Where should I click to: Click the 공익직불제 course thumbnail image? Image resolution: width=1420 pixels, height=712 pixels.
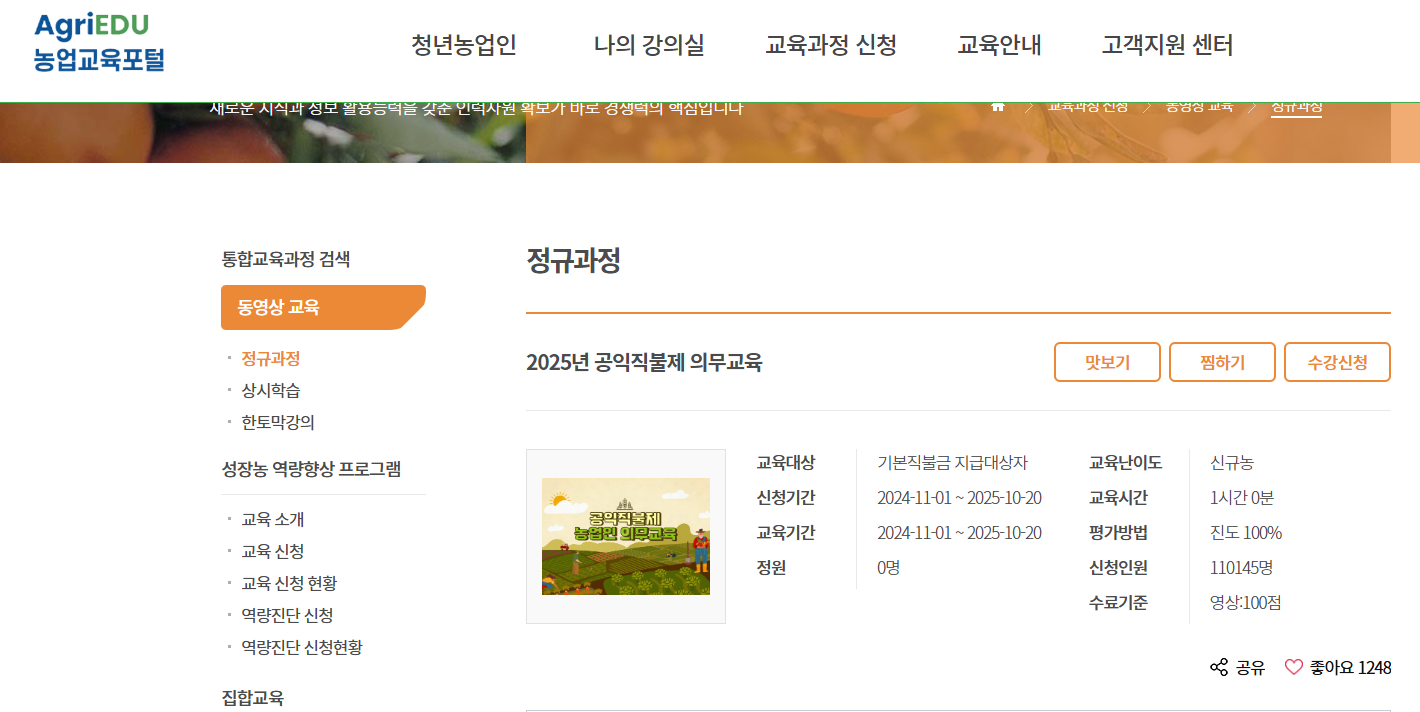tap(625, 534)
